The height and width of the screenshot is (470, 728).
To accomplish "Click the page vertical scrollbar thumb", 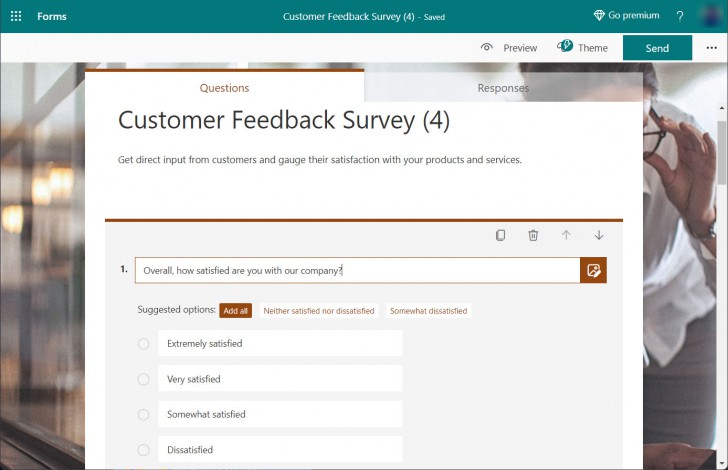I will 722,152.
